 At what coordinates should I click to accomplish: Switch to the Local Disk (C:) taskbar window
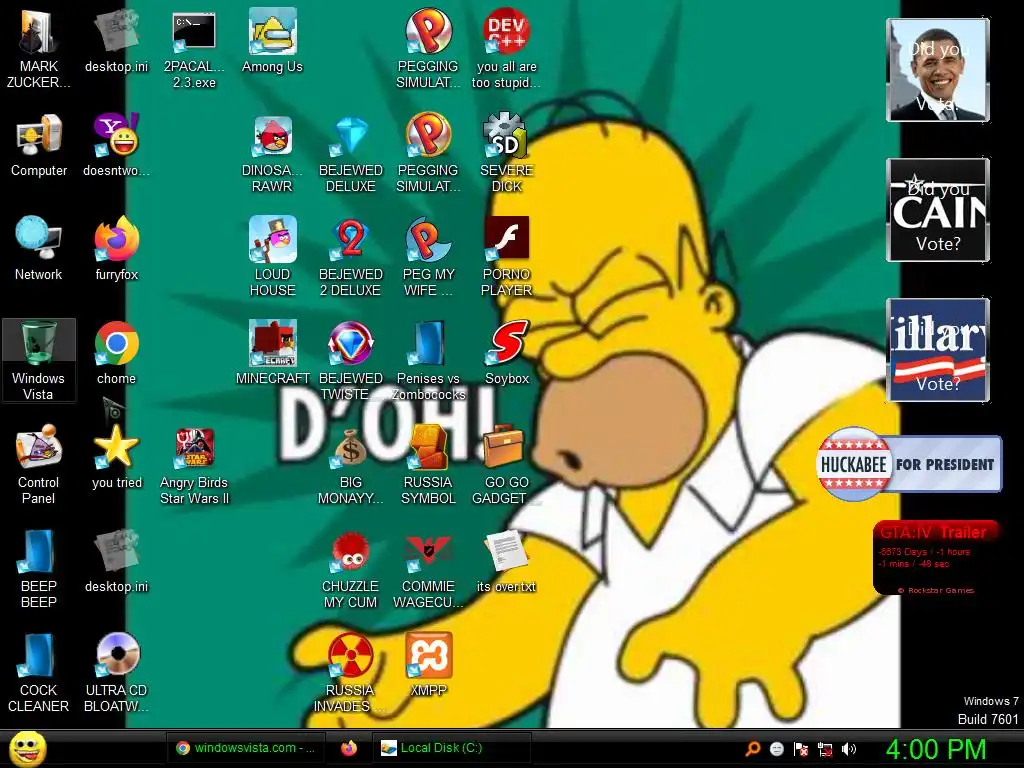click(451, 748)
